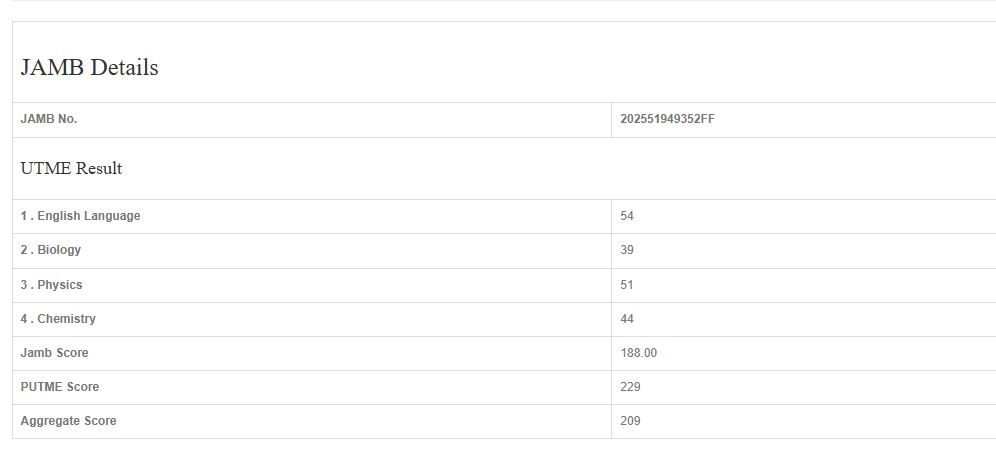Select the Biology score 39
The width and height of the screenshot is (996, 450).
point(627,250)
